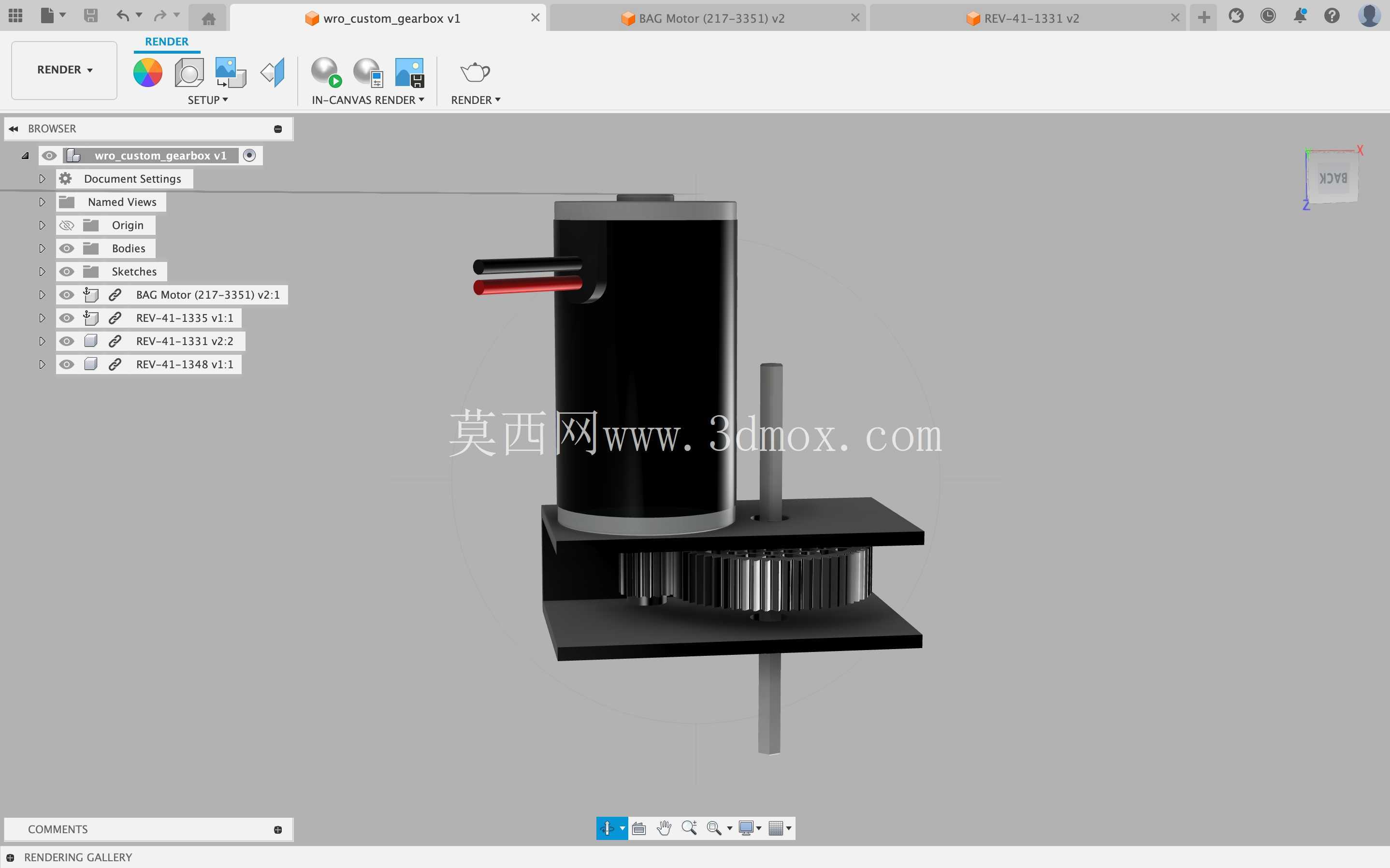1390x868 pixels.
Task: Activate the wro_custom_gearbox v1 radio button
Action: pos(249,156)
